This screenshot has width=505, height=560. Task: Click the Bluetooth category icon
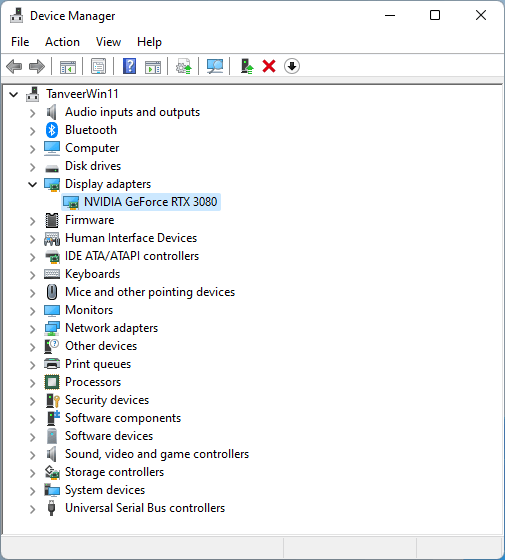tap(52, 130)
